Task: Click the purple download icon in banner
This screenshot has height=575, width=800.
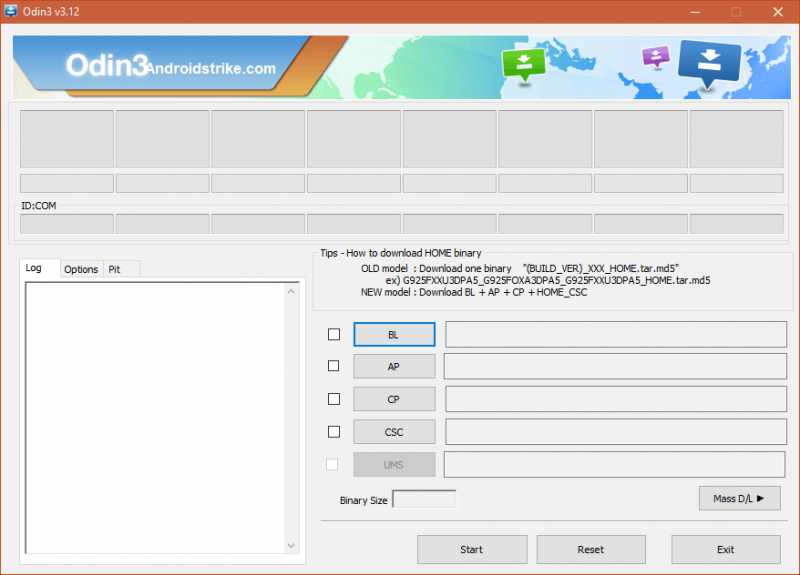Action: [656, 57]
